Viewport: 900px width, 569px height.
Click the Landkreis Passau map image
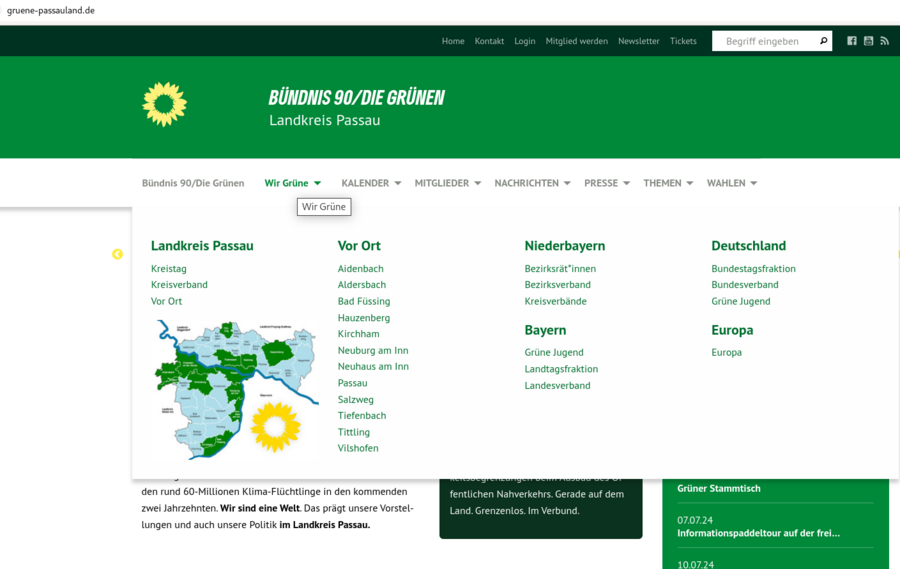(236, 389)
